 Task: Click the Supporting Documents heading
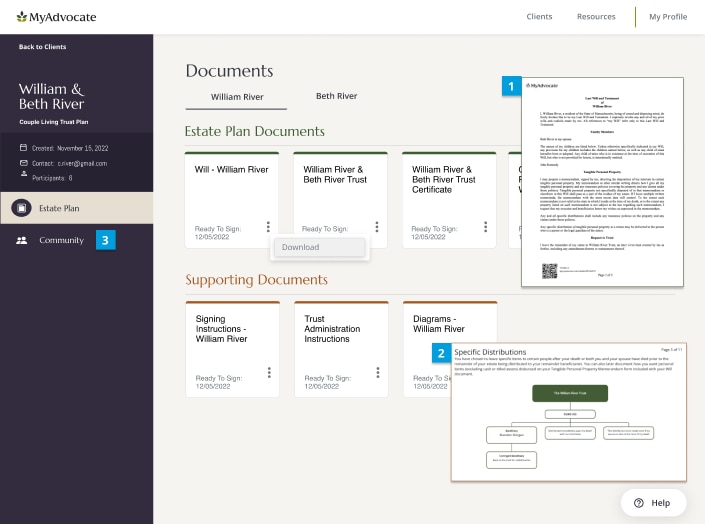pos(256,279)
